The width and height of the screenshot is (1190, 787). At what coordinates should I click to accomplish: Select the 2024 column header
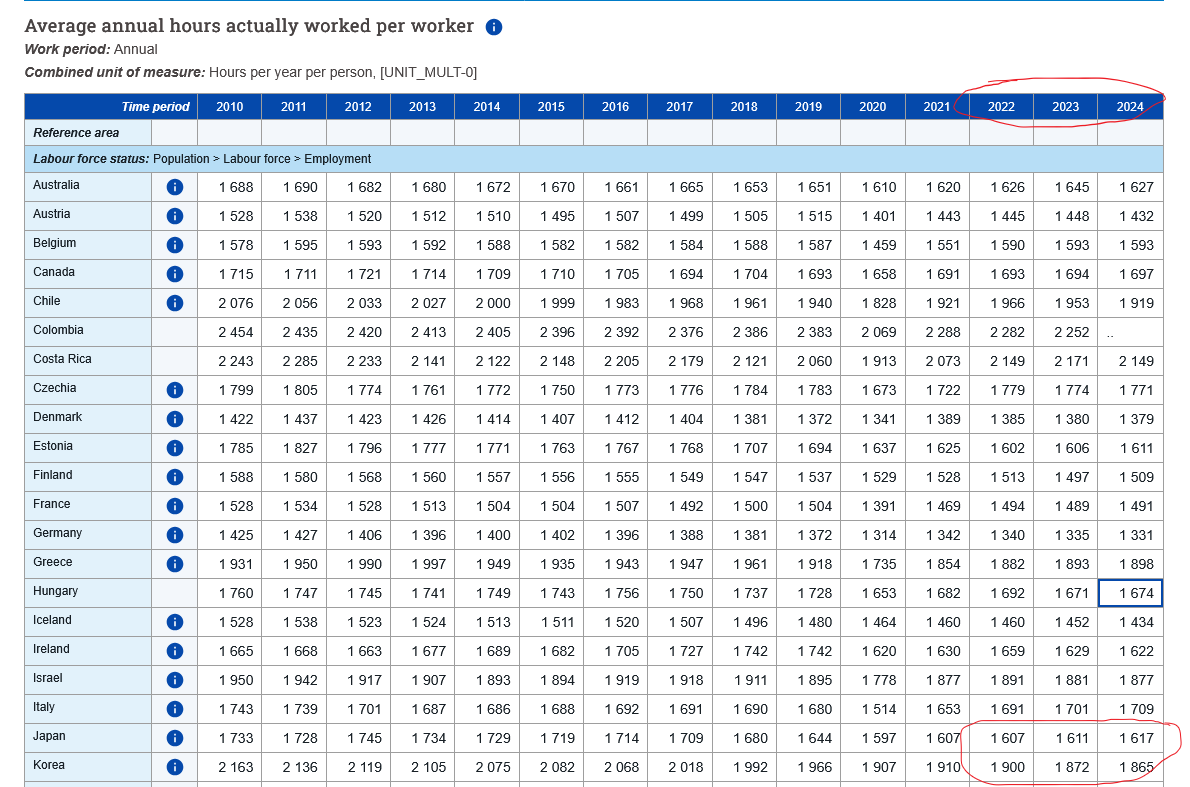coord(1130,106)
